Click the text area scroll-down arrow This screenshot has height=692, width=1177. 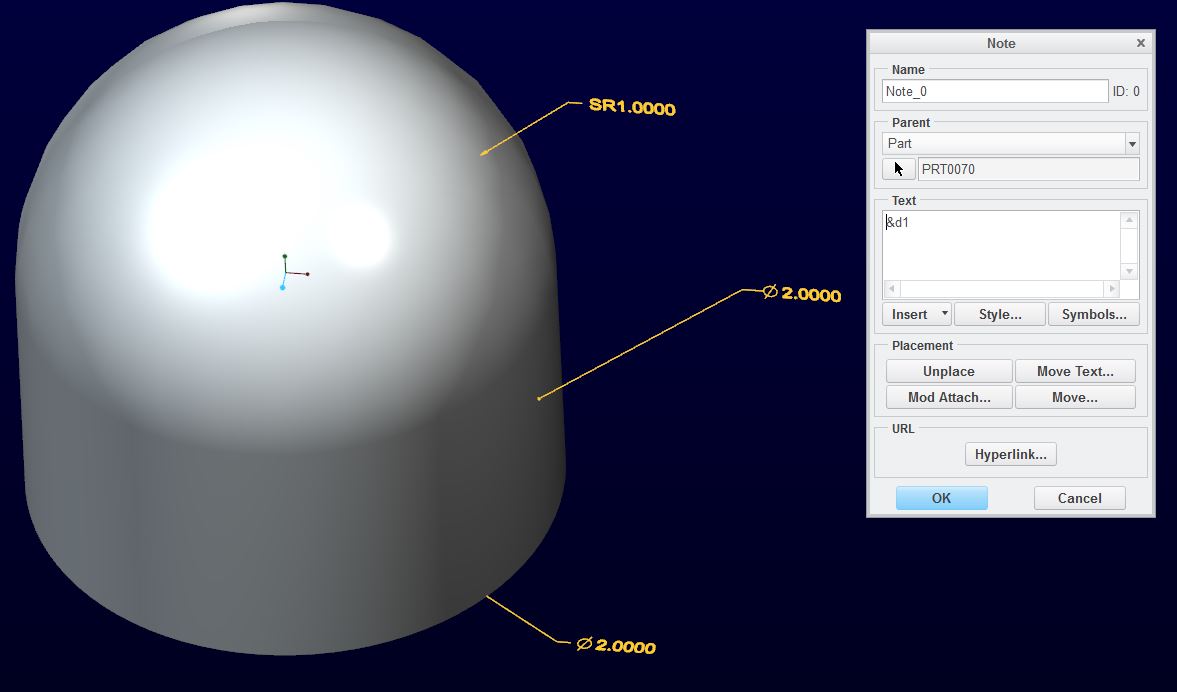click(1129, 271)
